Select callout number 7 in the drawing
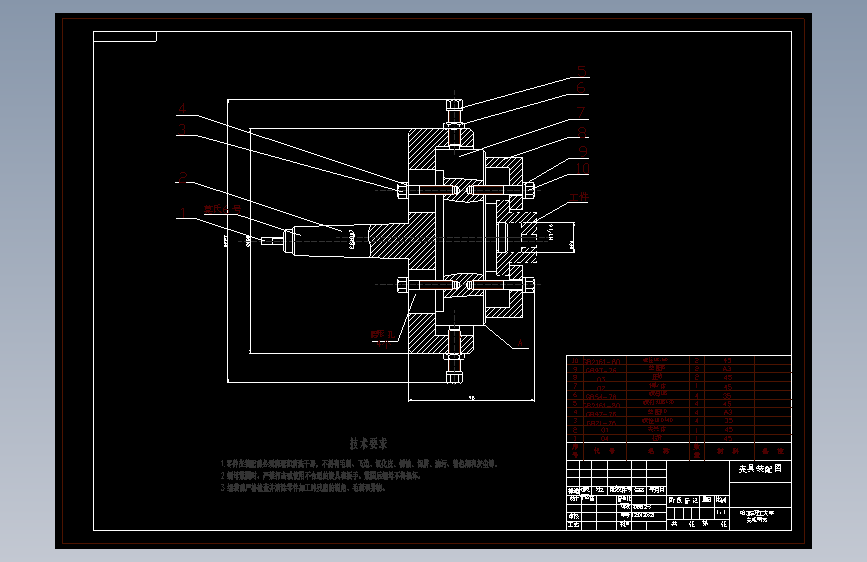The width and height of the screenshot is (867, 562). [x=581, y=112]
